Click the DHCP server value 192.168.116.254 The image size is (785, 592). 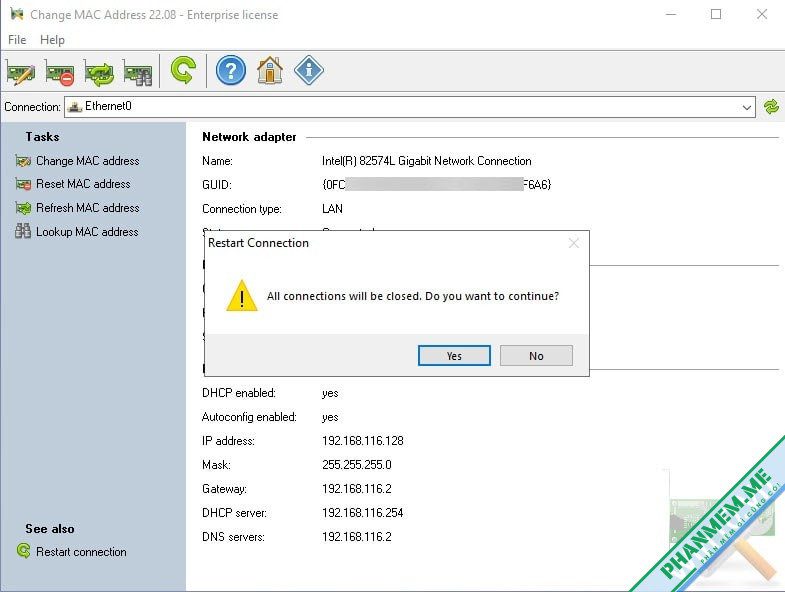pyautogui.click(x=363, y=513)
